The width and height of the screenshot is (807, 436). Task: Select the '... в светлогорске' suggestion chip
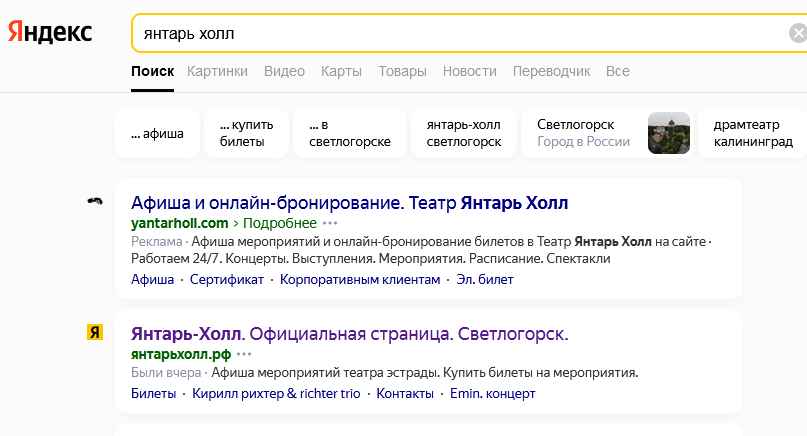point(350,133)
